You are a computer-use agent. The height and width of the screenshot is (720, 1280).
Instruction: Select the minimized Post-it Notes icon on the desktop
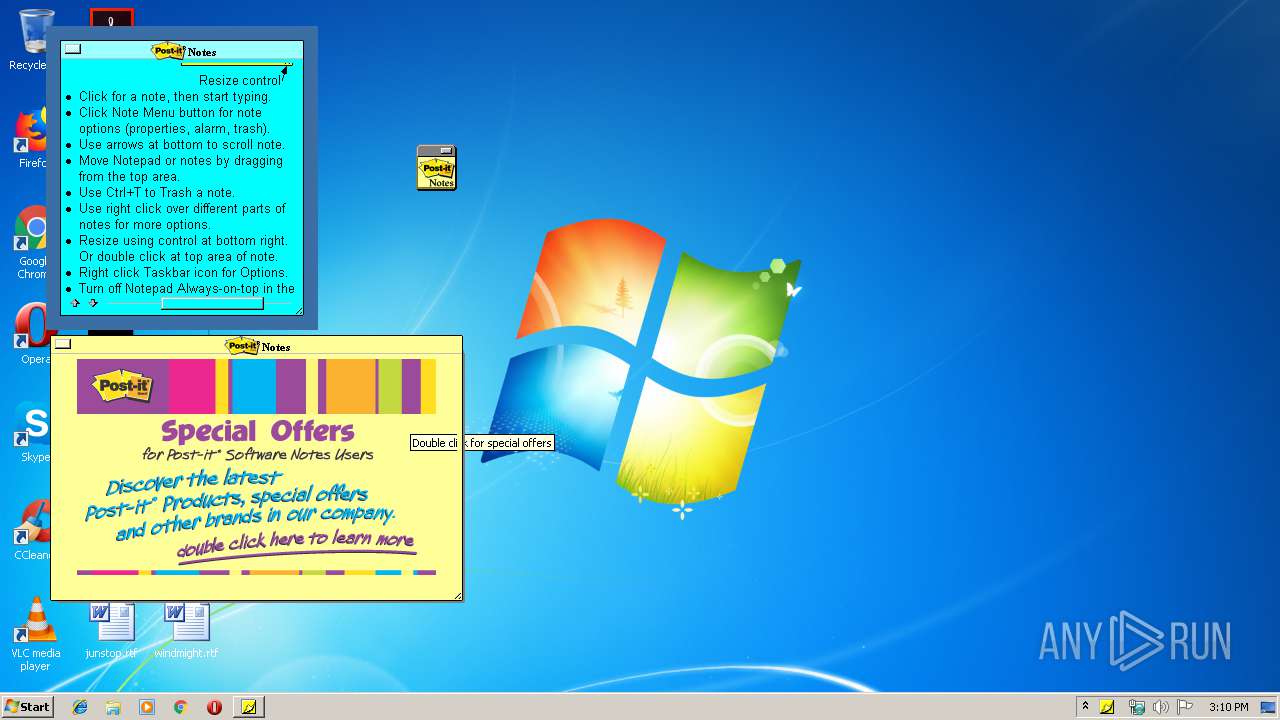coord(436,168)
